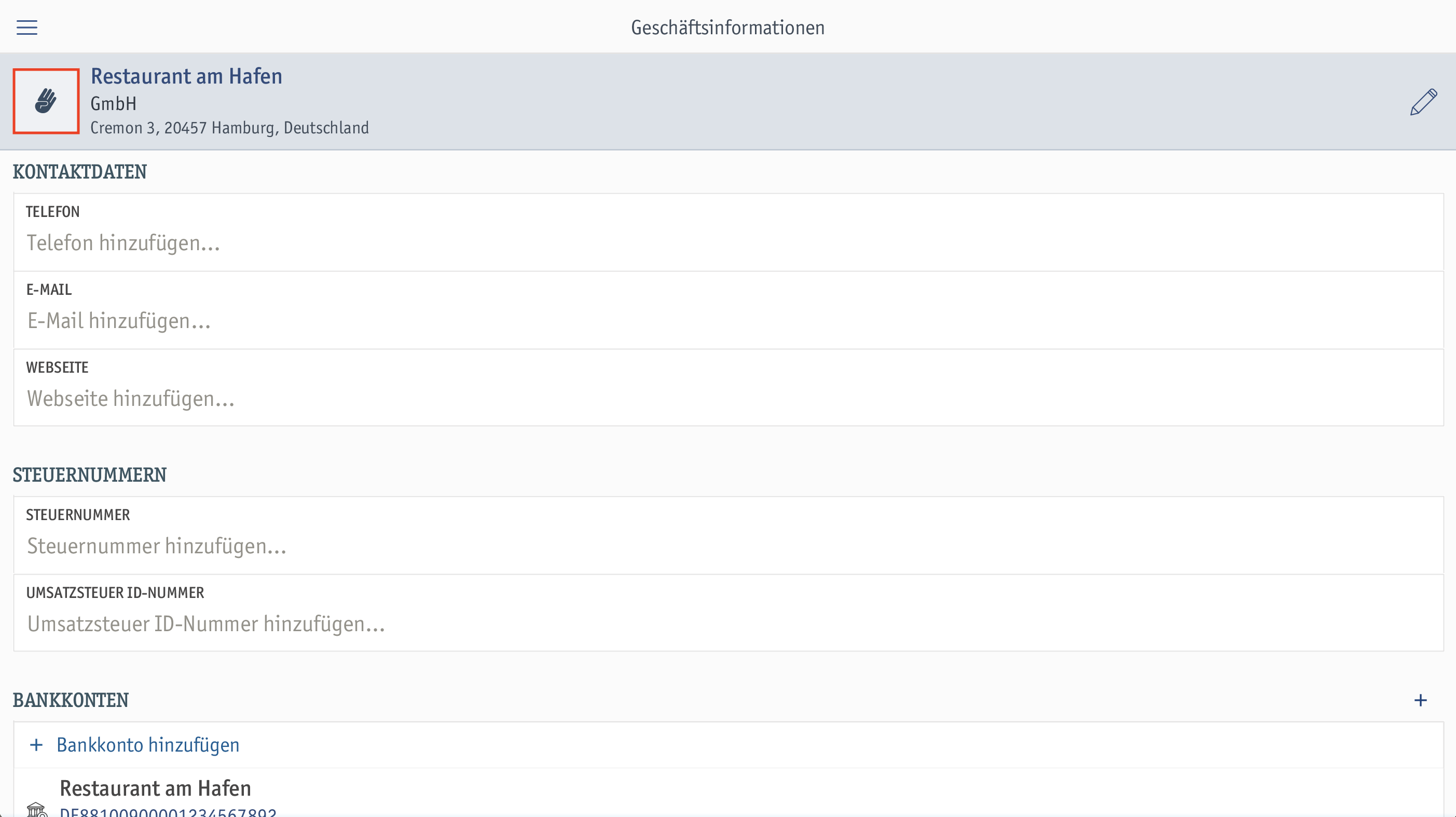Click the GmbH legal form text

pyautogui.click(x=114, y=103)
